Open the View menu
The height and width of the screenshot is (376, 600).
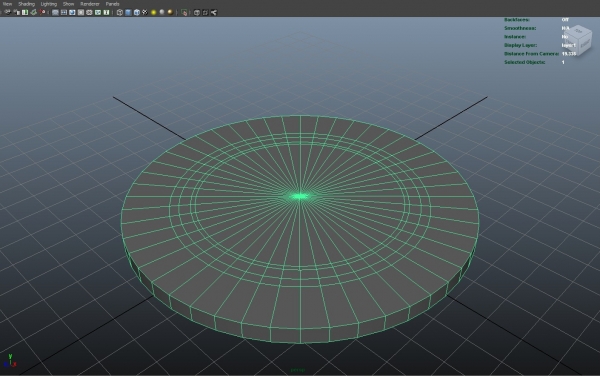(x=7, y=4)
